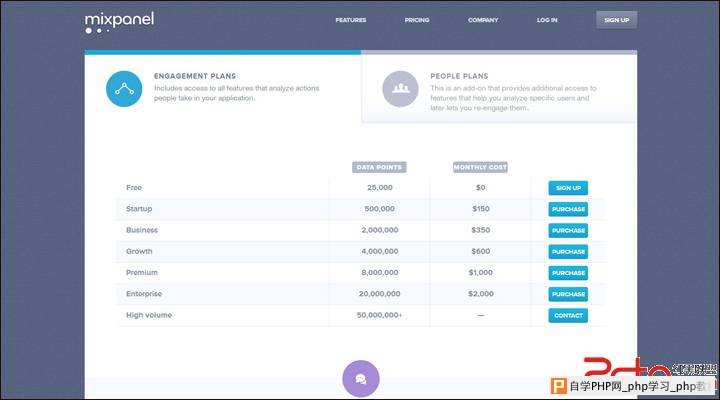Click the Engagement Plans heading
720x400 pixels.
(x=195, y=76)
